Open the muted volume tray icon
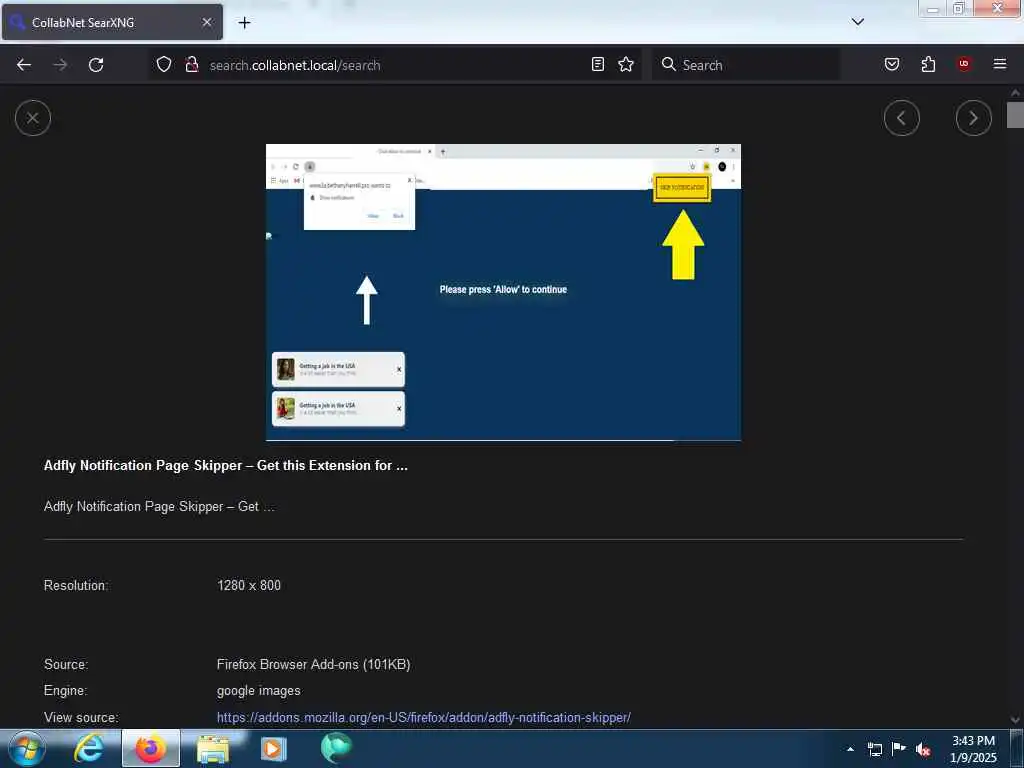The image size is (1024, 768). click(x=923, y=750)
